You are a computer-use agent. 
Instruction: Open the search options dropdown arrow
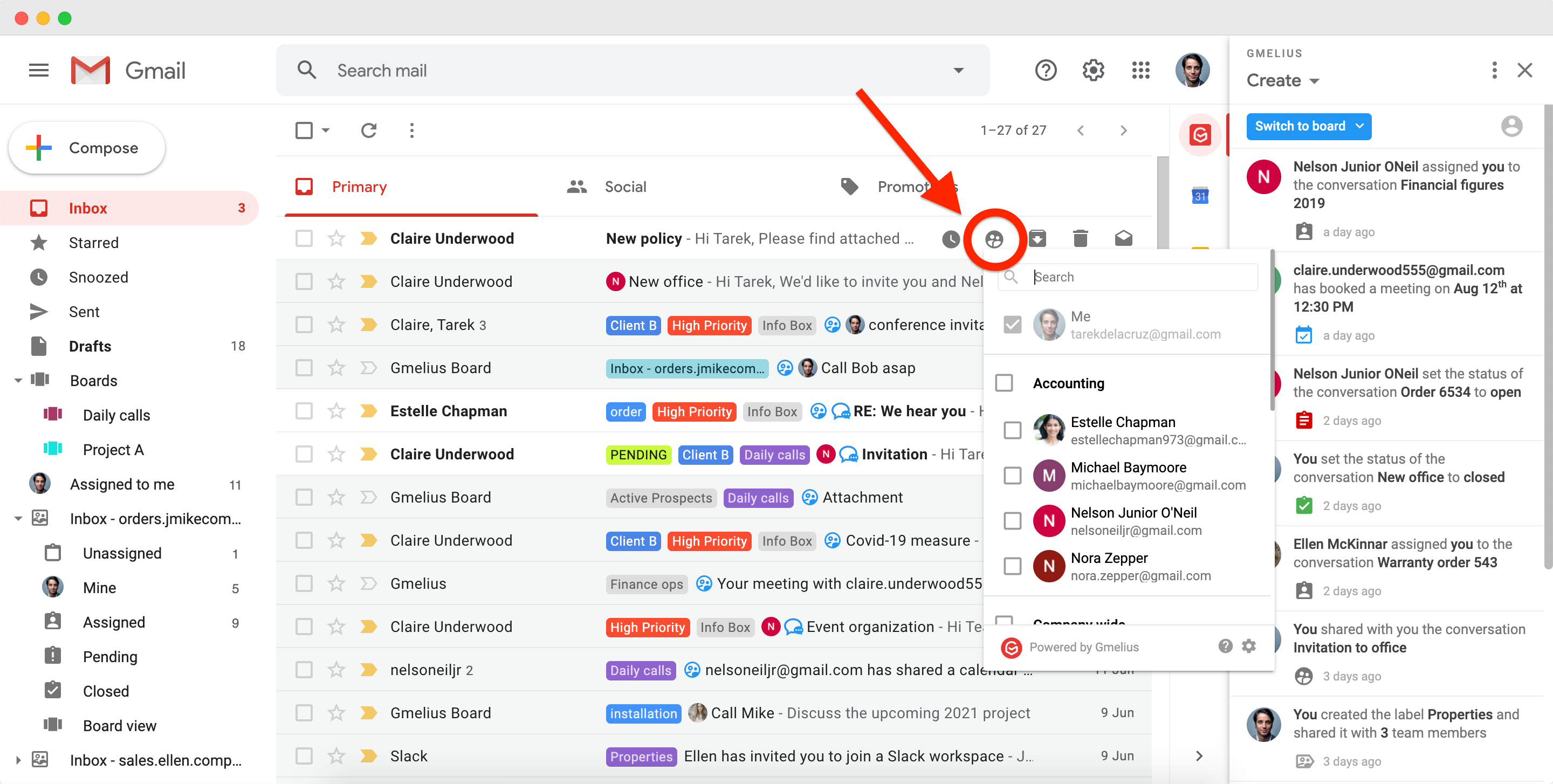(958, 71)
